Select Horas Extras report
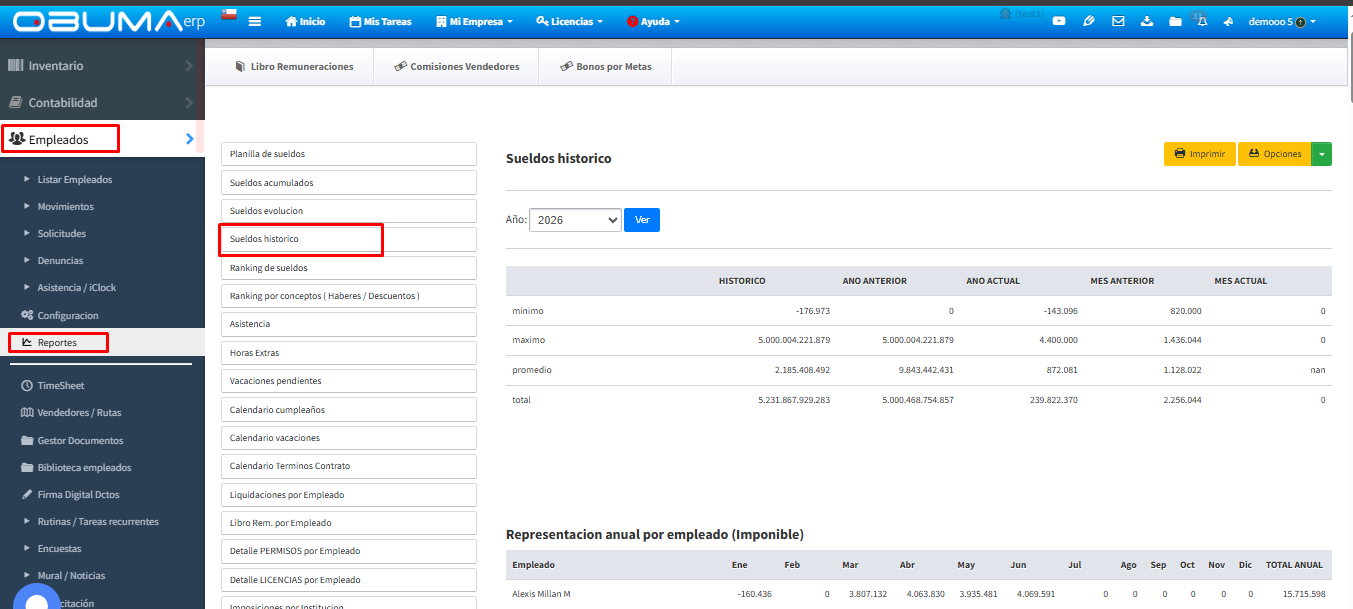Screen dimensions: 1353x609 (x=348, y=353)
